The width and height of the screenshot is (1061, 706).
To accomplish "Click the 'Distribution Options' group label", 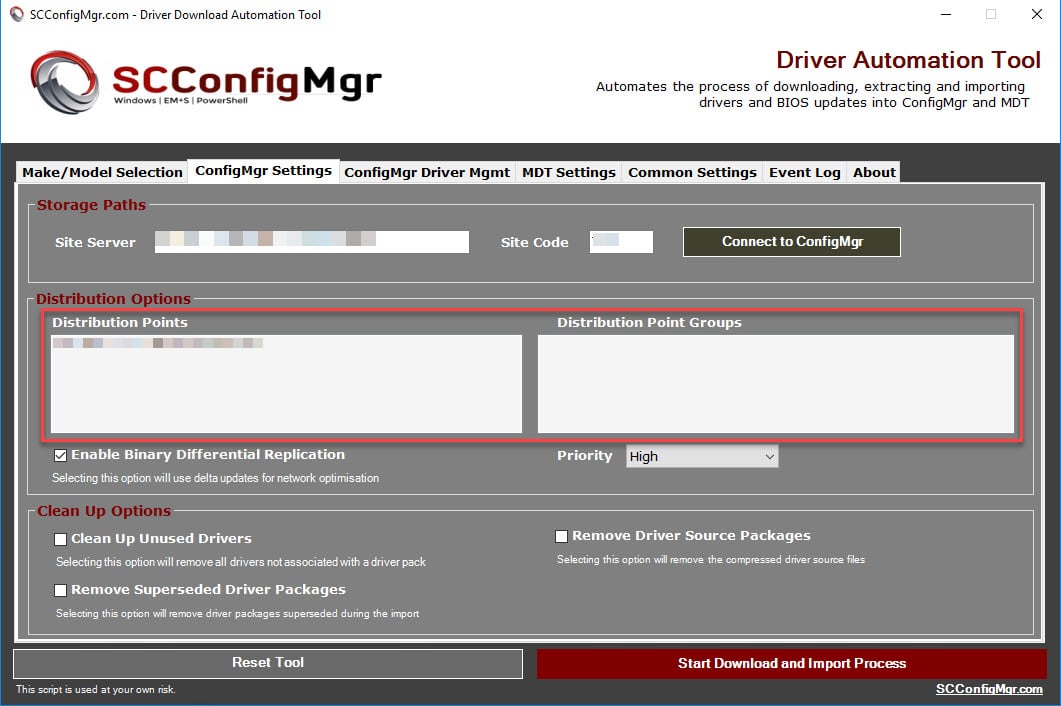I will pyautogui.click(x=114, y=299).
